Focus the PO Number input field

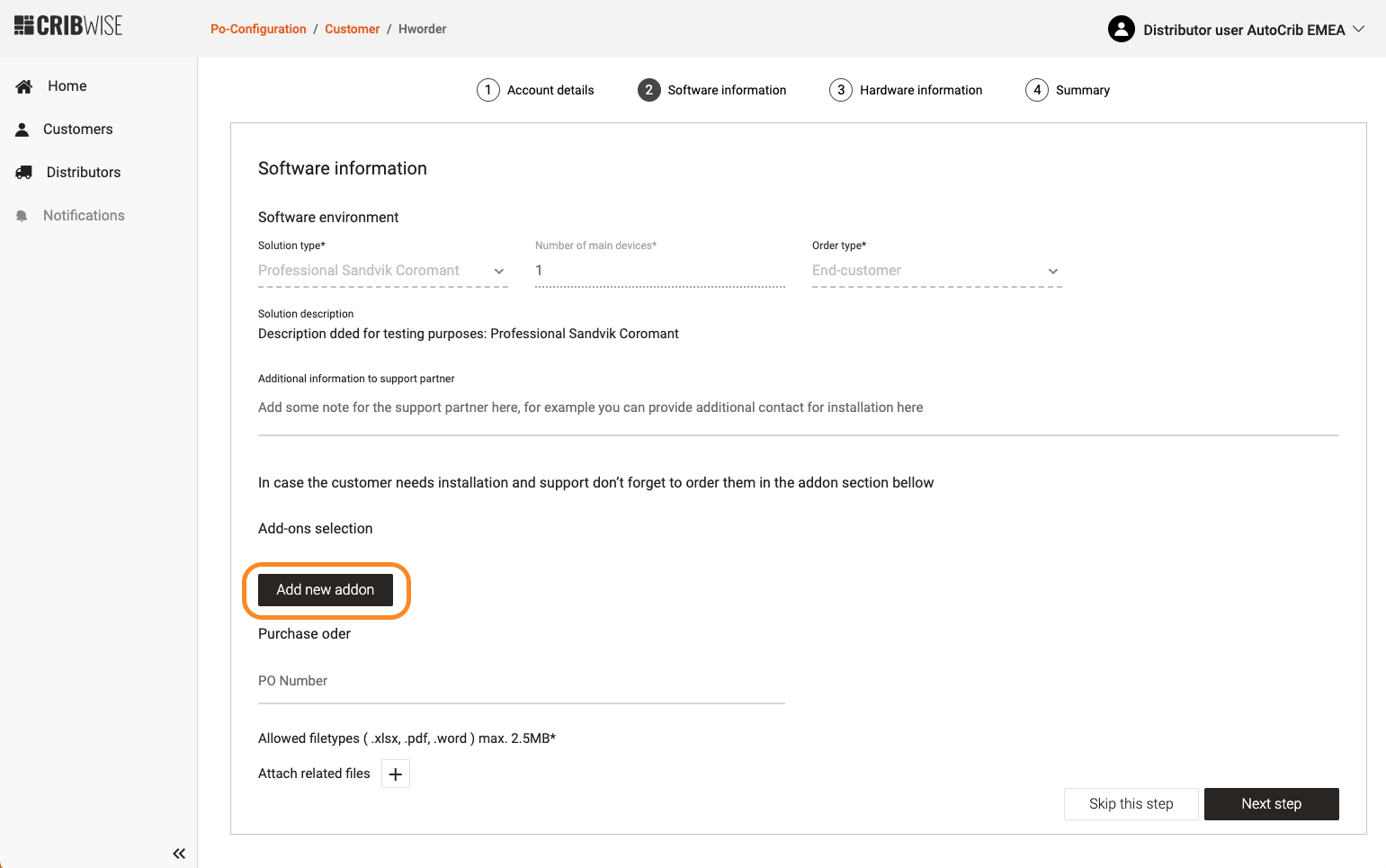521,682
